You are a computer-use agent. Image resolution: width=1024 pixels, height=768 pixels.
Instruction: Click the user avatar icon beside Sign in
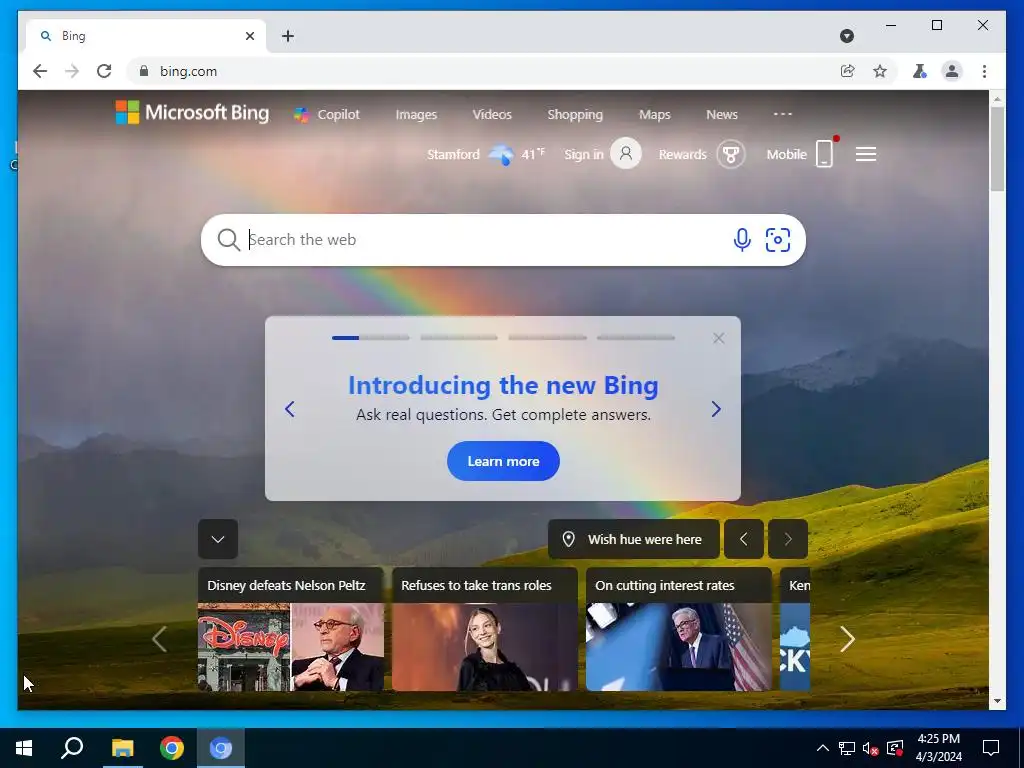[626, 153]
